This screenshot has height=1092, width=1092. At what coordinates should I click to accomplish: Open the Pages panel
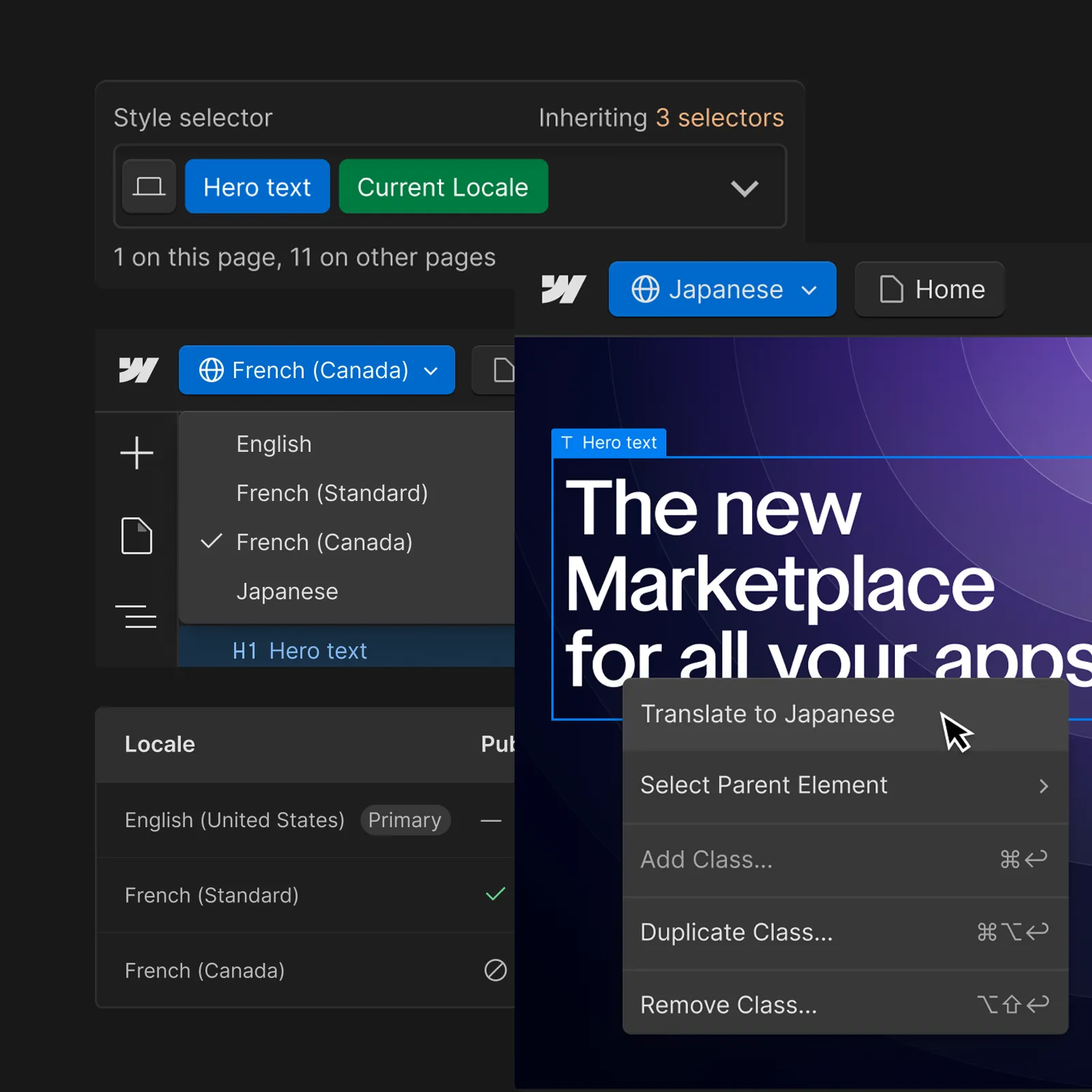pyautogui.click(x=136, y=536)
